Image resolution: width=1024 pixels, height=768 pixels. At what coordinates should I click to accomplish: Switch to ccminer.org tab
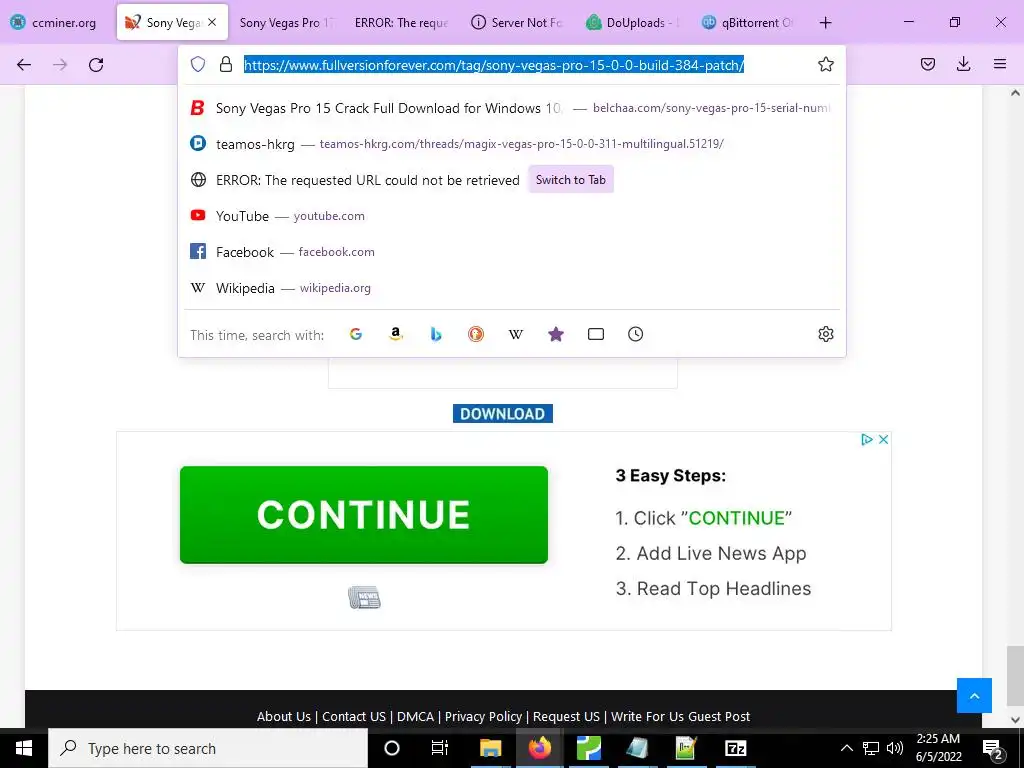click(x=54, y=22)
